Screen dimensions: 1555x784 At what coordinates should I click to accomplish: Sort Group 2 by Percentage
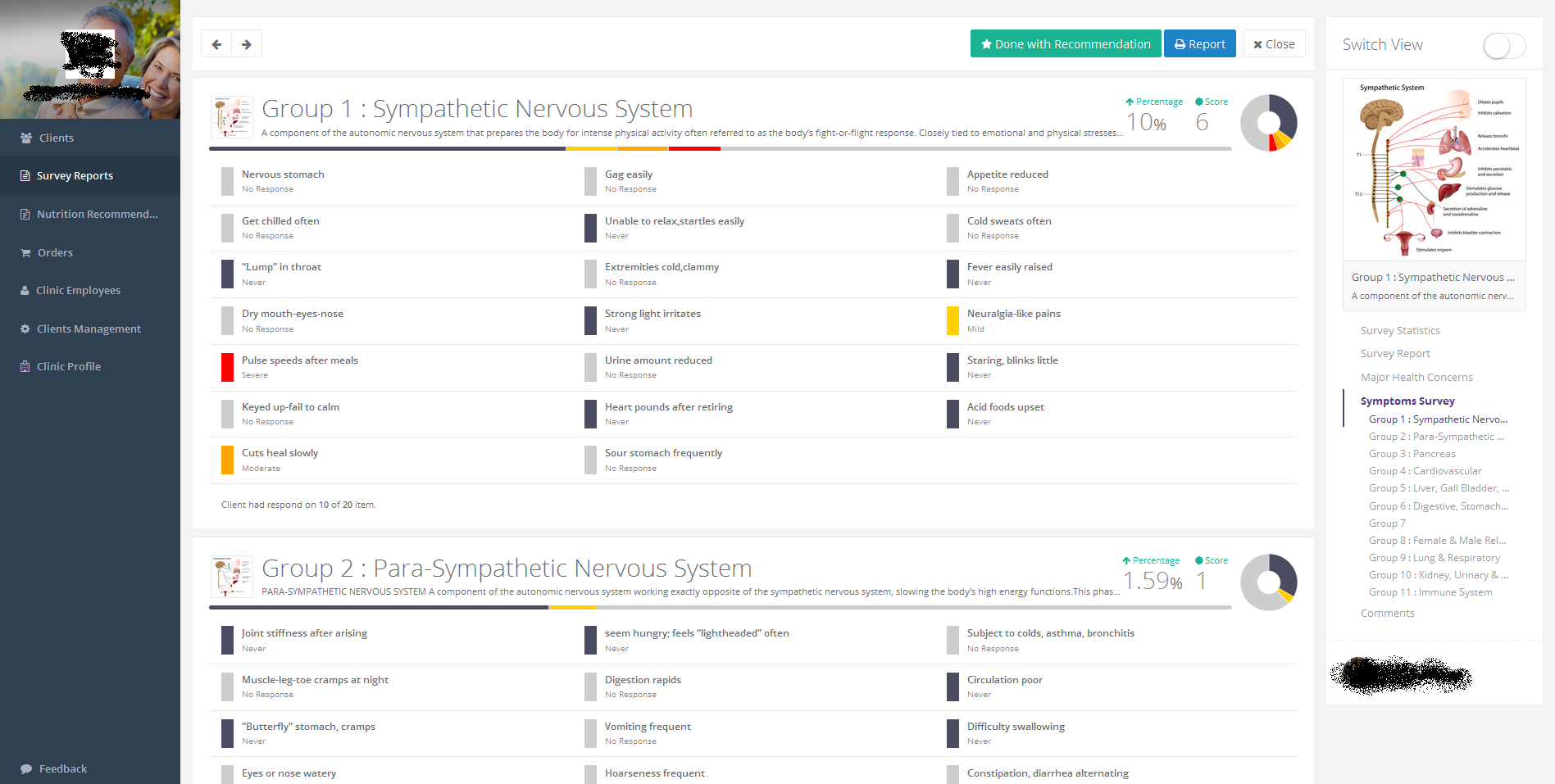[x=1151, y=561]
